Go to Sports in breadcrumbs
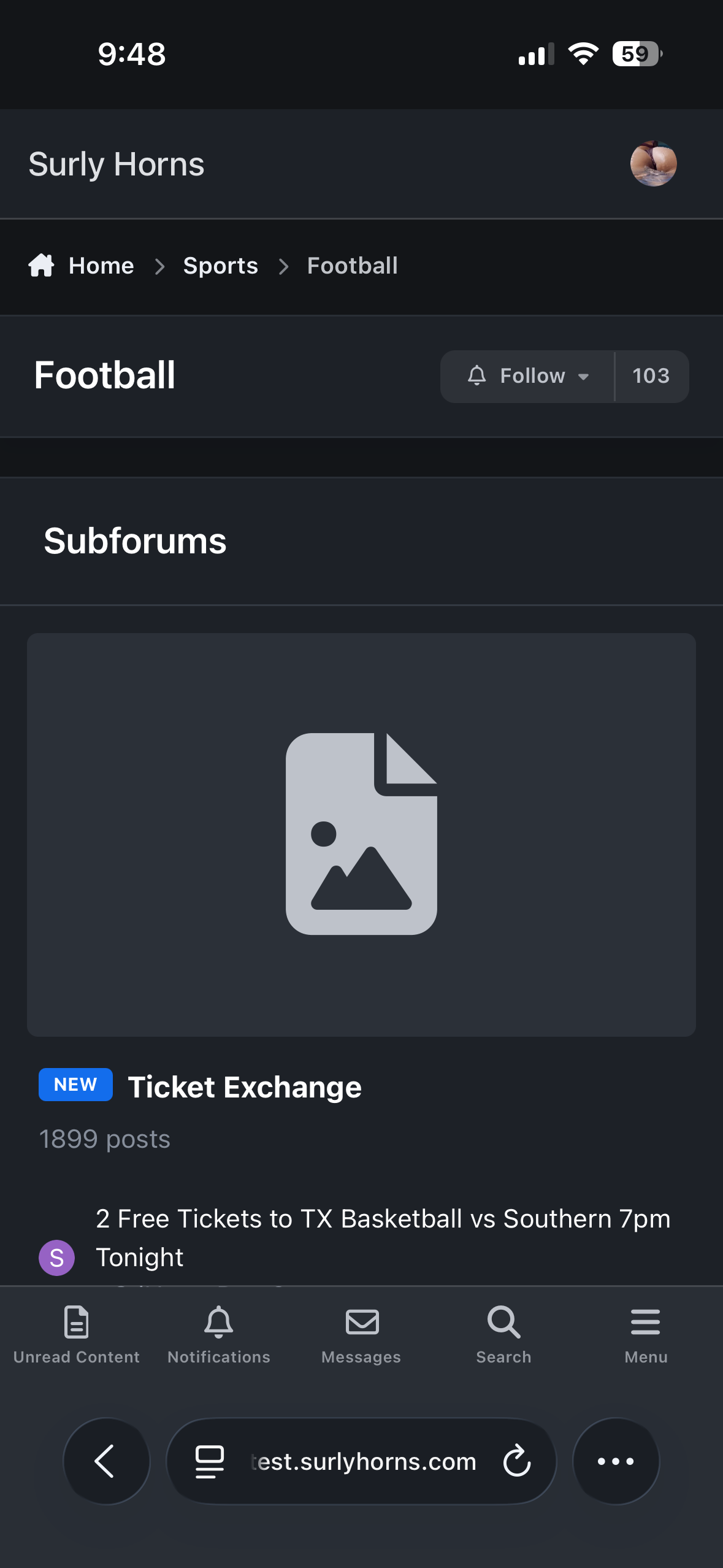Screen dimensions: 723x1568 [x=221, y=266]
